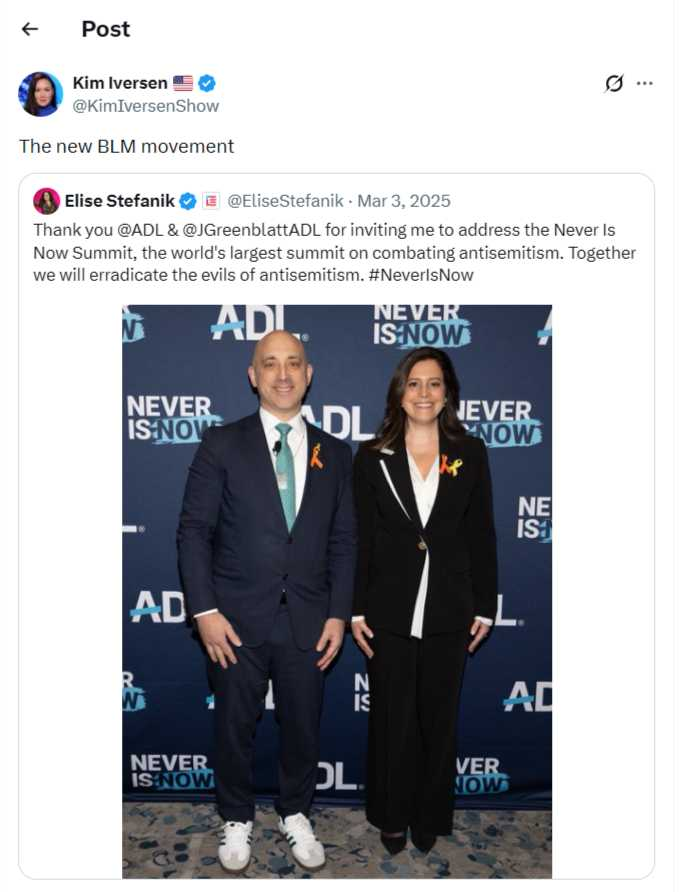Click the affiliation badge beside Elise Stefanik

(211, 201)
